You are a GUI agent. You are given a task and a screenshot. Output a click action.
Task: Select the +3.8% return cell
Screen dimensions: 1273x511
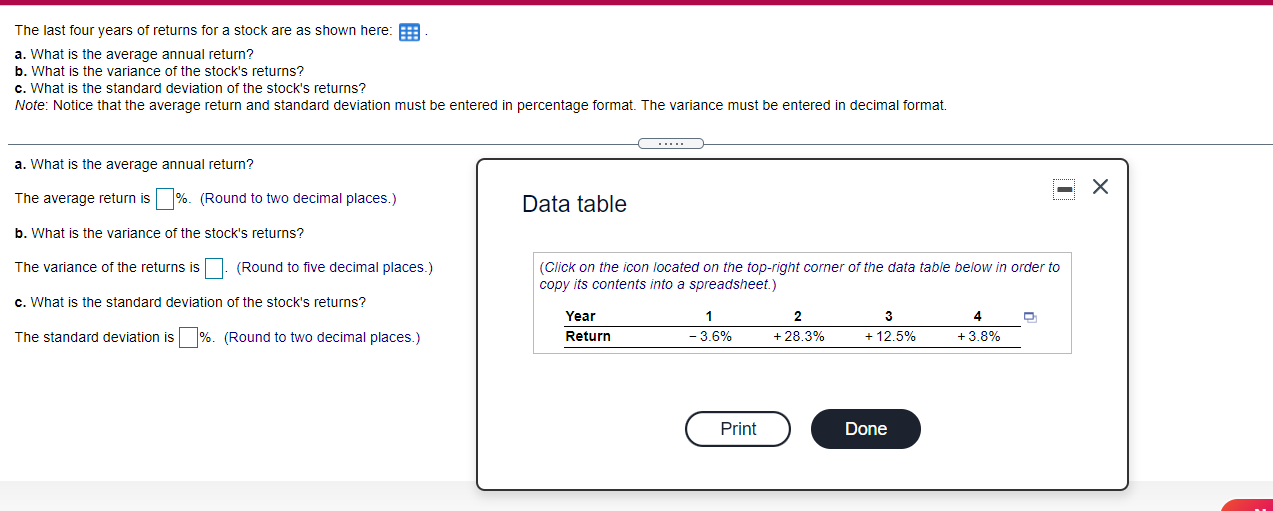[x=978, y=337]
